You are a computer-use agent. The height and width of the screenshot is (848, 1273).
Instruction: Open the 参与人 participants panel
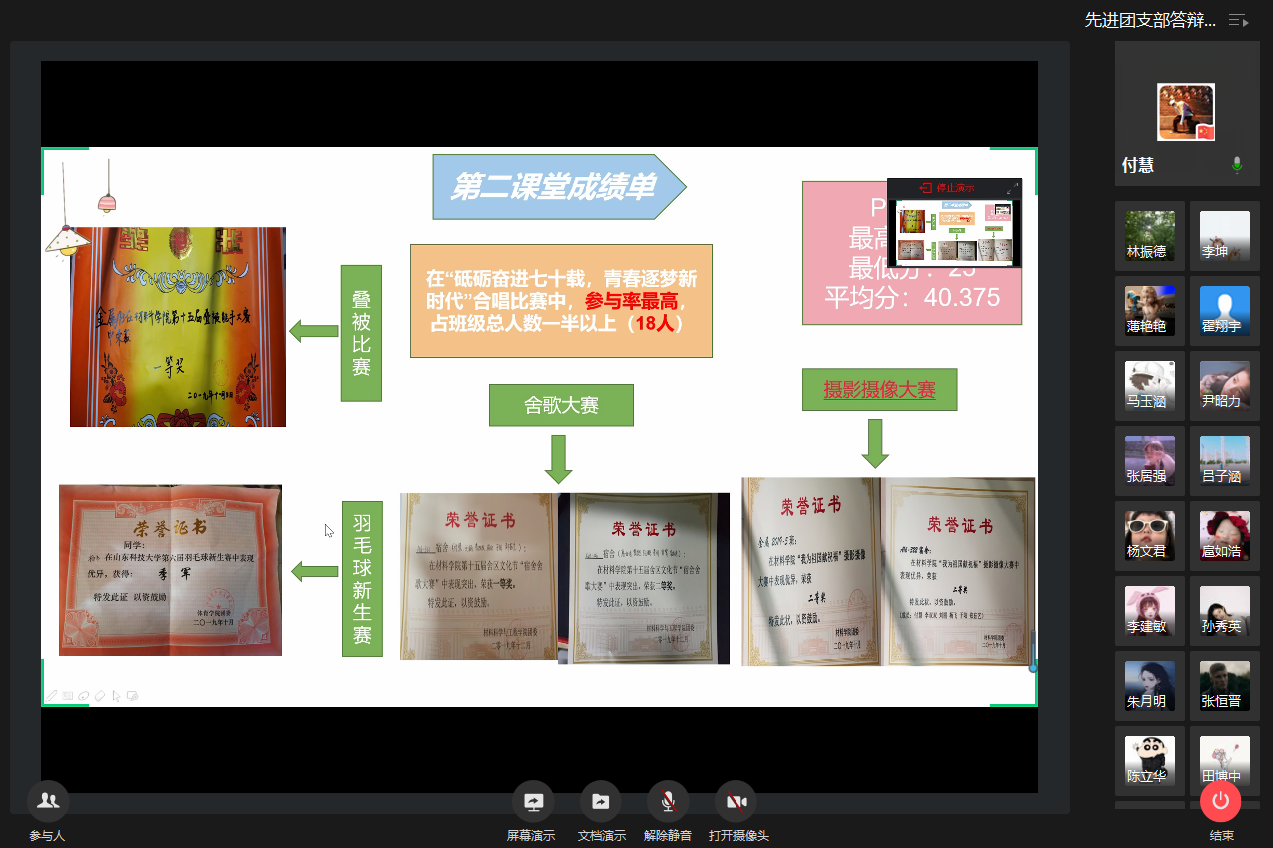pos(47,800)
